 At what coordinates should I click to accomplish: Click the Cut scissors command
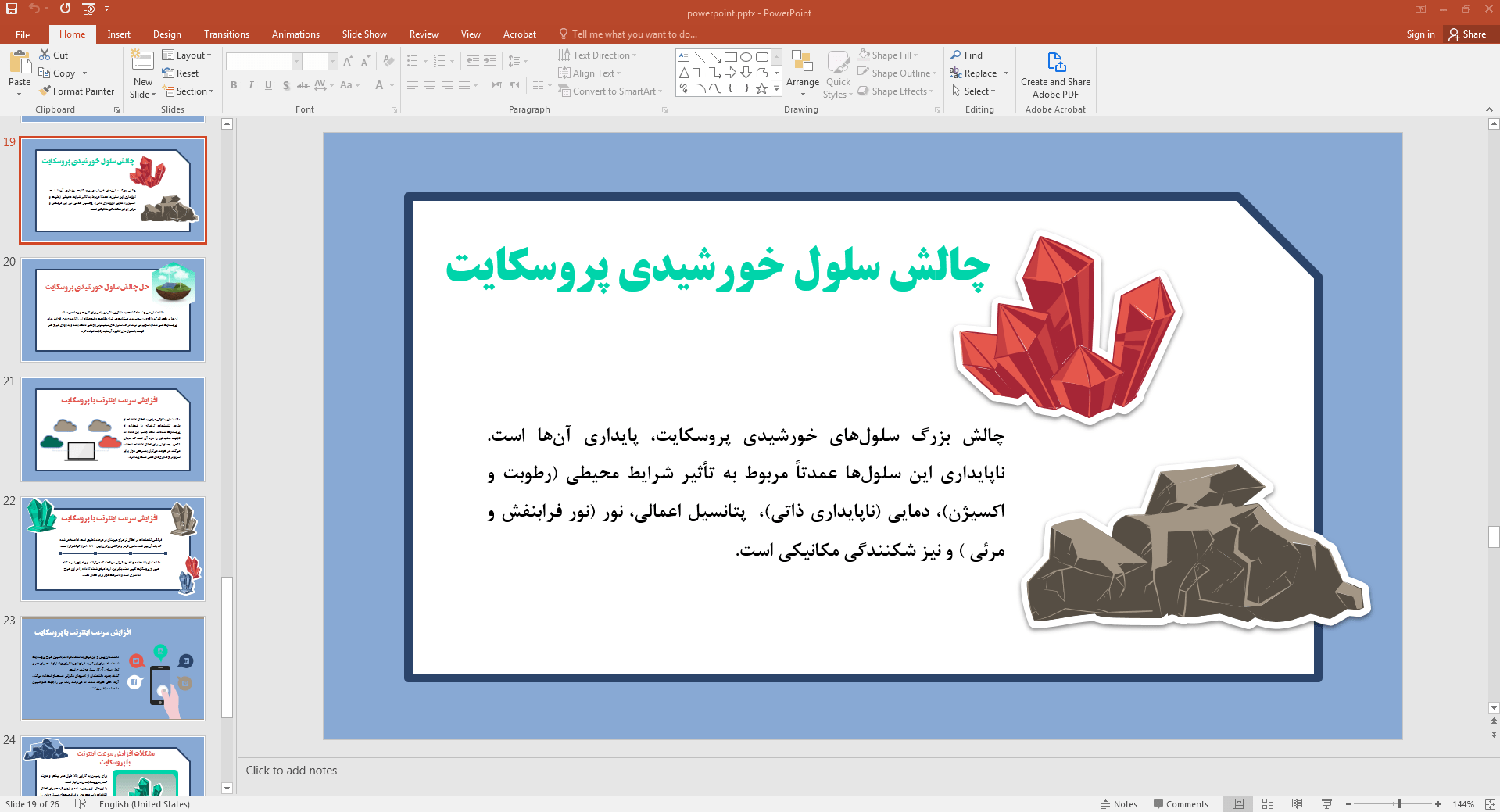pyautogui.click(x=54, y=55)
